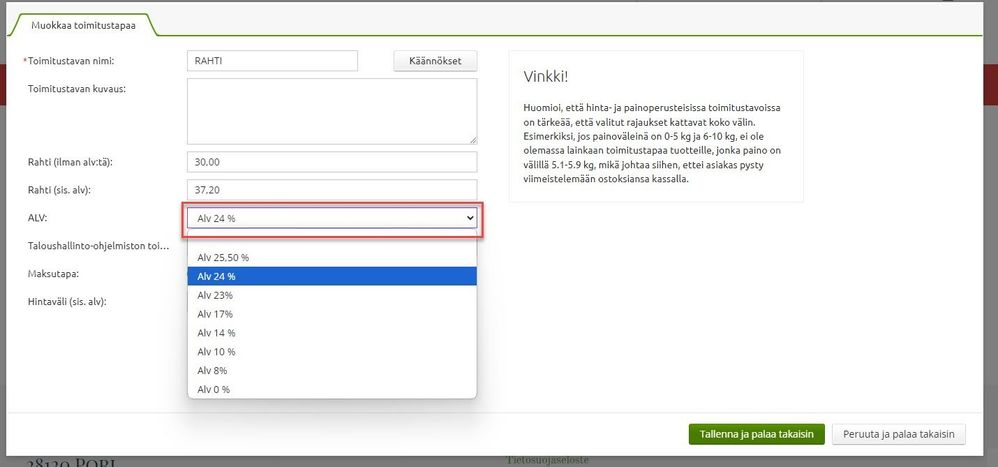Click Tallenna ja palaa takaisin button

(x=756, y=435)
